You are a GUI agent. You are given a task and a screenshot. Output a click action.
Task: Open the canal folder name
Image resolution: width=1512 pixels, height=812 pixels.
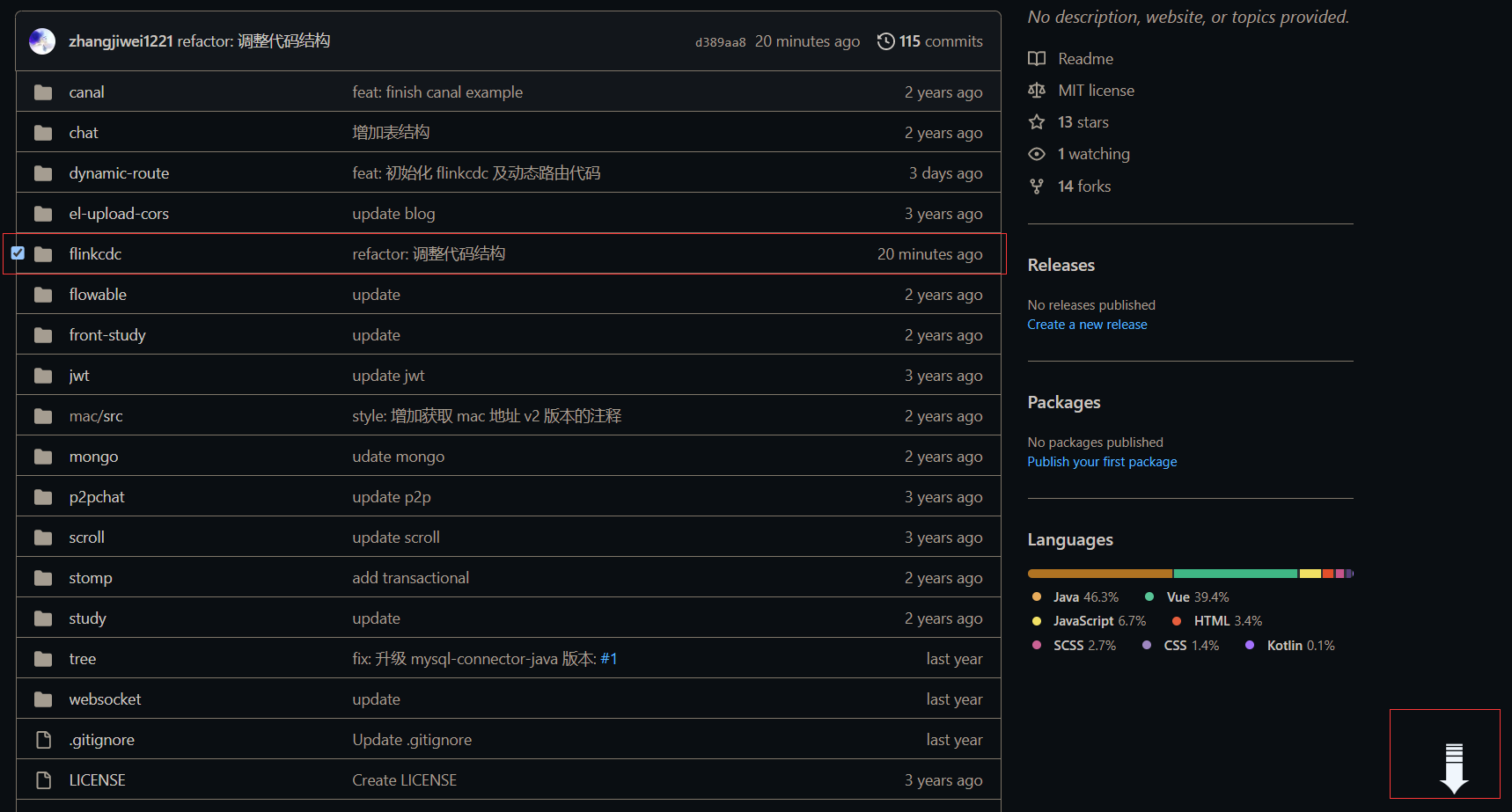tap(86, 92)
